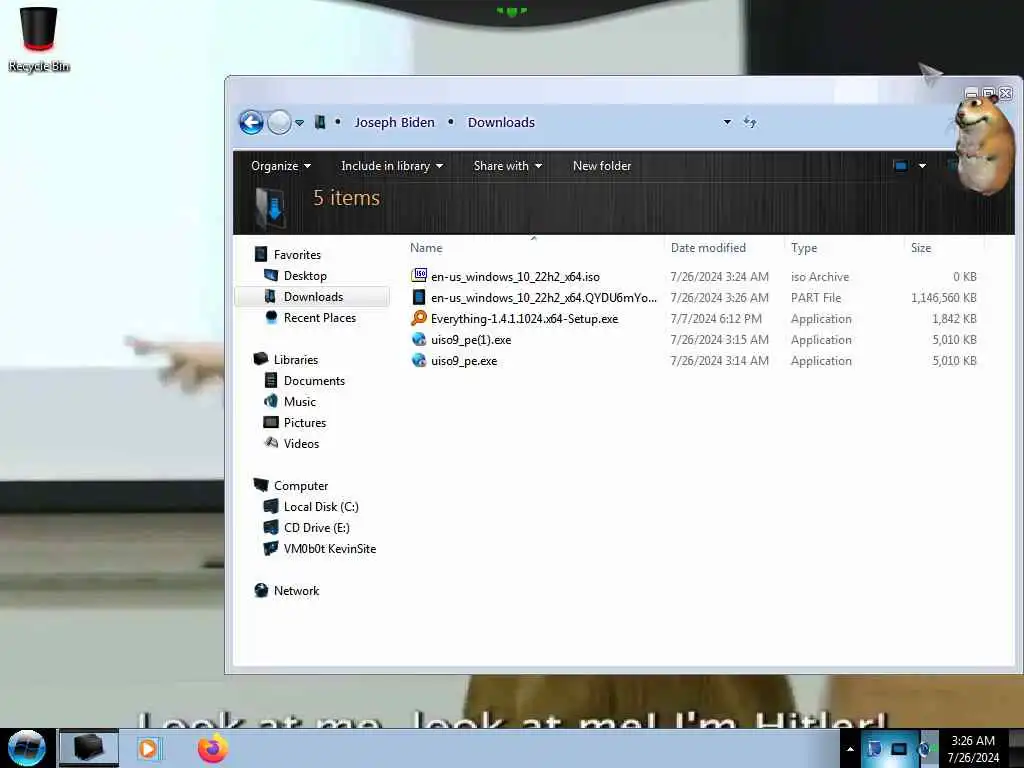Viewport: 1024px width, 768px height.
Task: Open the view options dropdown arrow
Action: pos(922,166)
